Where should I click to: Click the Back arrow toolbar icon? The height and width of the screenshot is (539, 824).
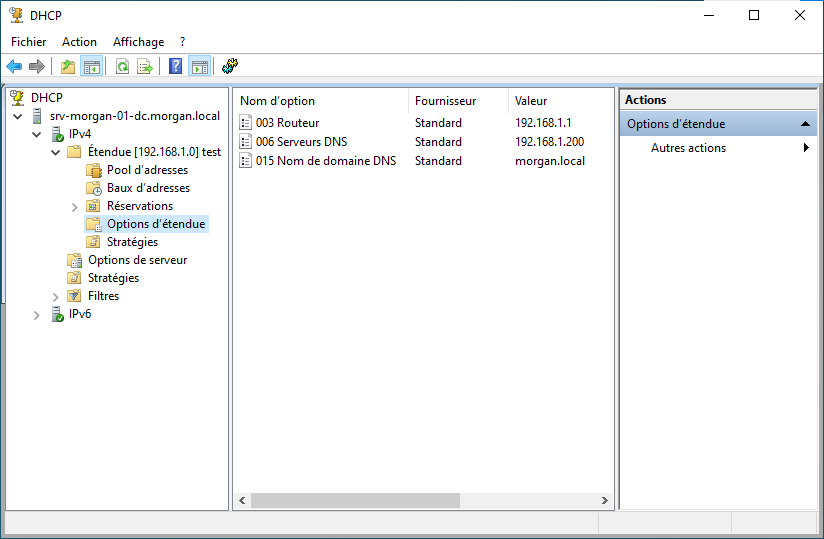14,67
